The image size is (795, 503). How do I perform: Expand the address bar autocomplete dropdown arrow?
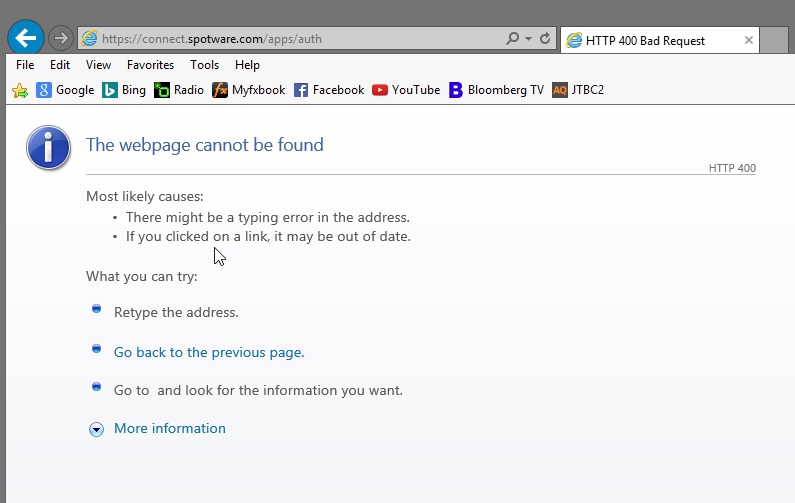point(528,39)
